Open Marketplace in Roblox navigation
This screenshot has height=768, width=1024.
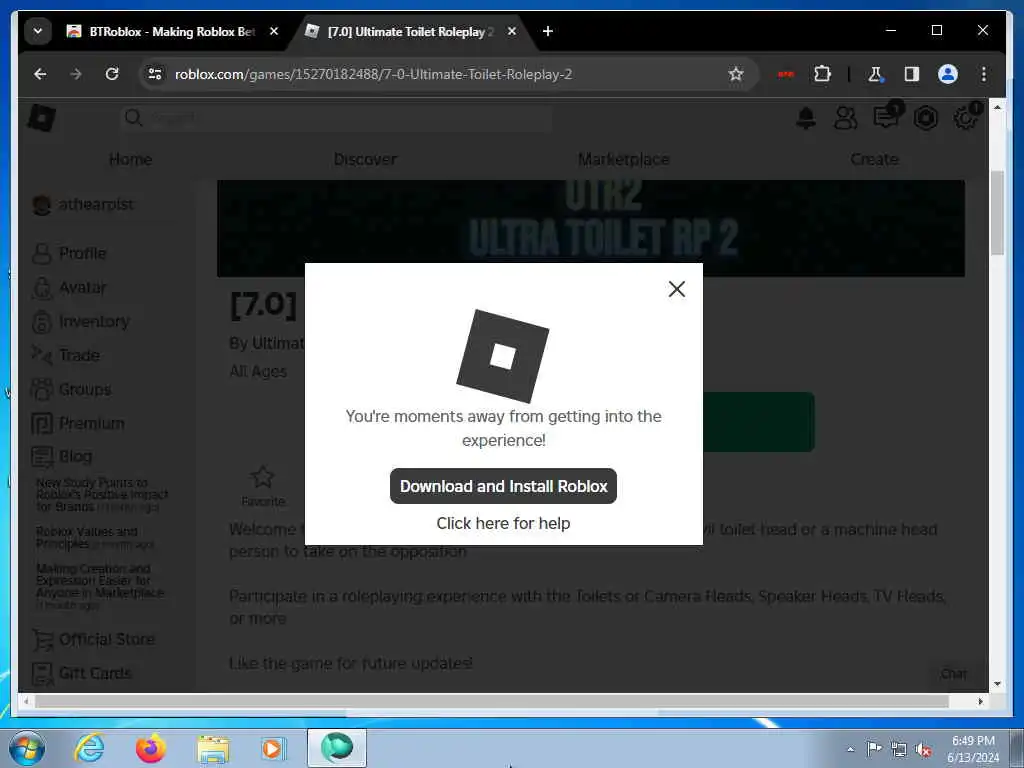(624, 159)
